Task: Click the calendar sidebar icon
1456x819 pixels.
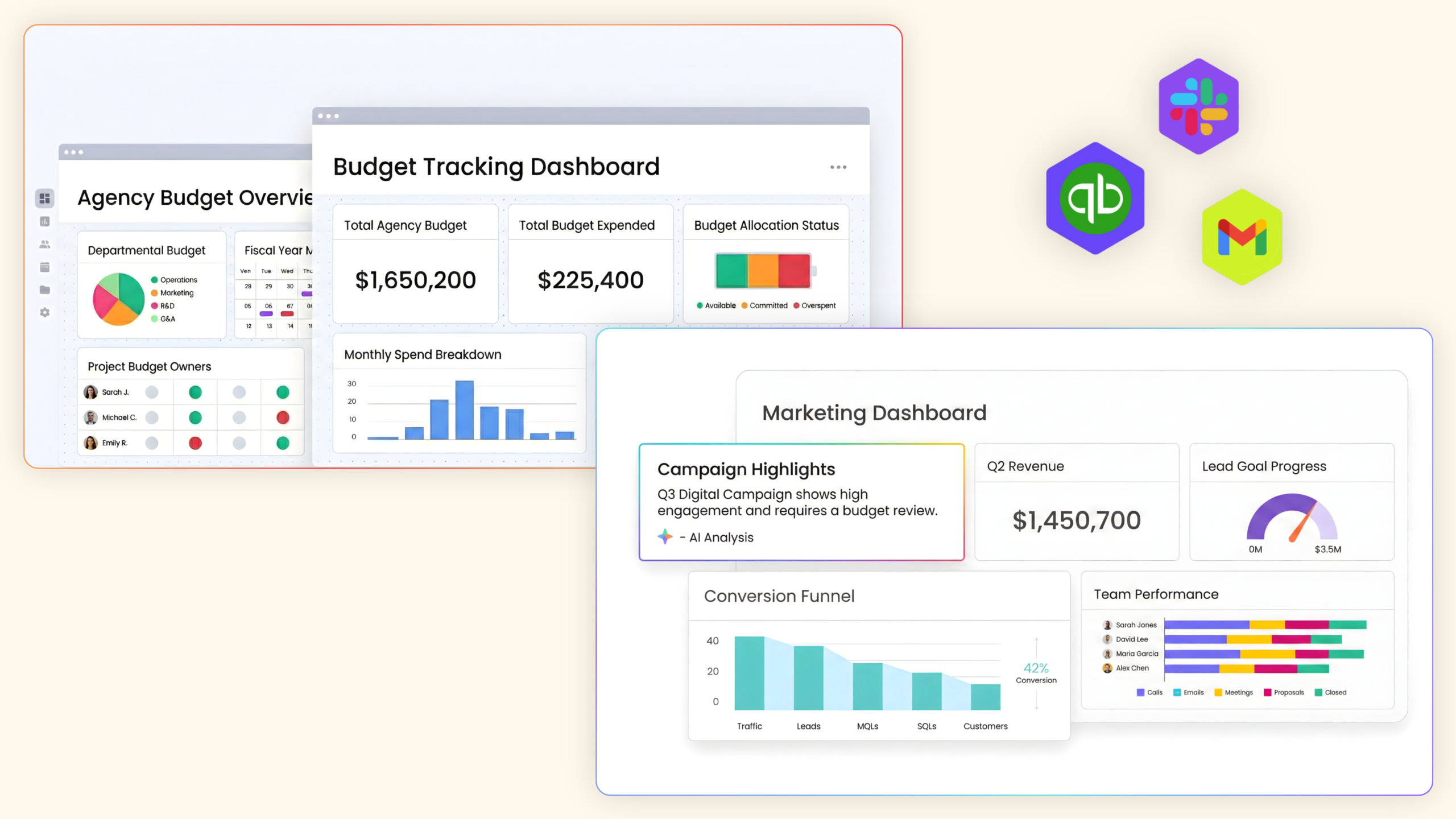Action: point(44,267)
